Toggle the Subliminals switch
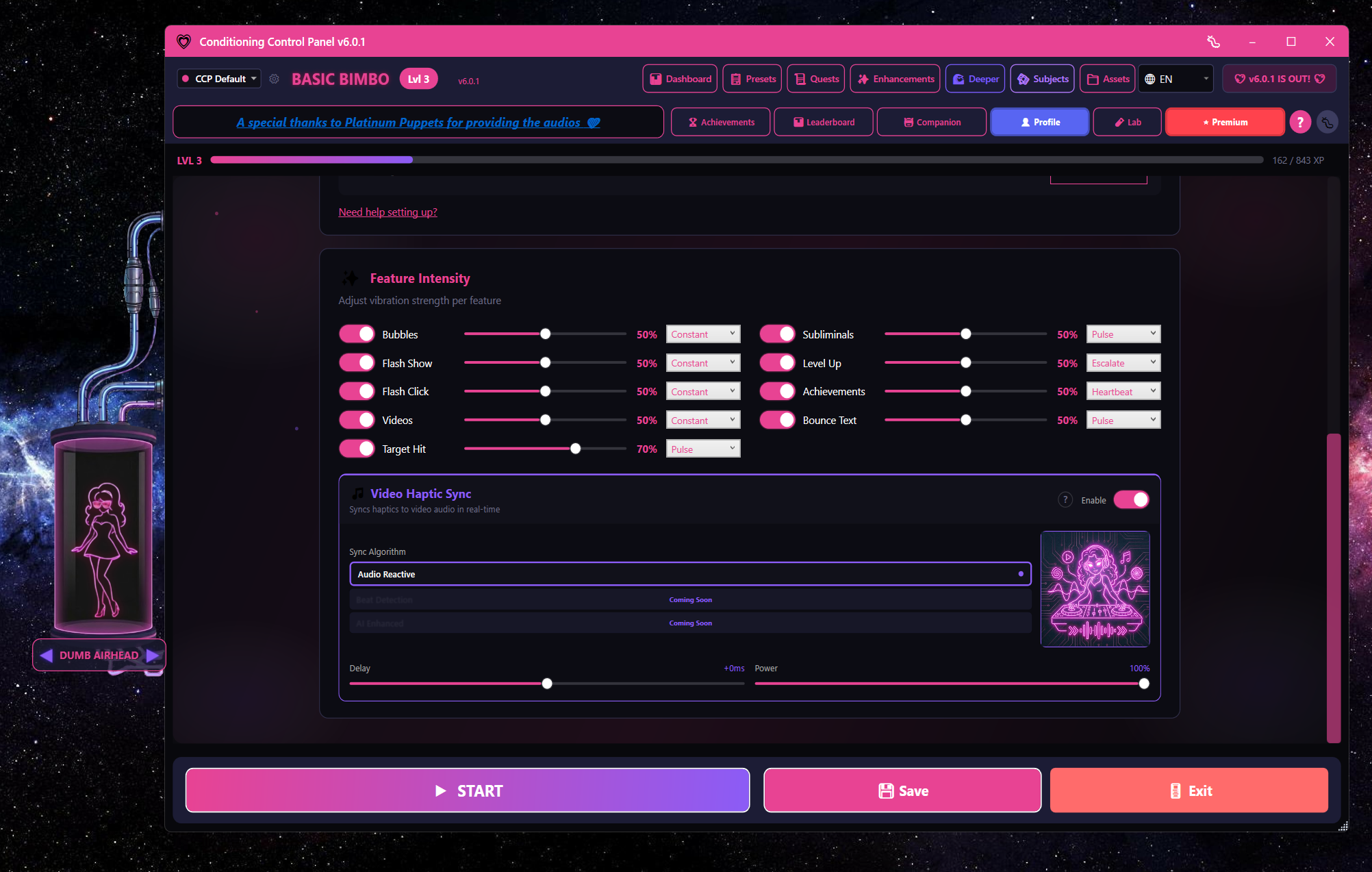This screenshot has width=1372, height=872. coord(777,334)
